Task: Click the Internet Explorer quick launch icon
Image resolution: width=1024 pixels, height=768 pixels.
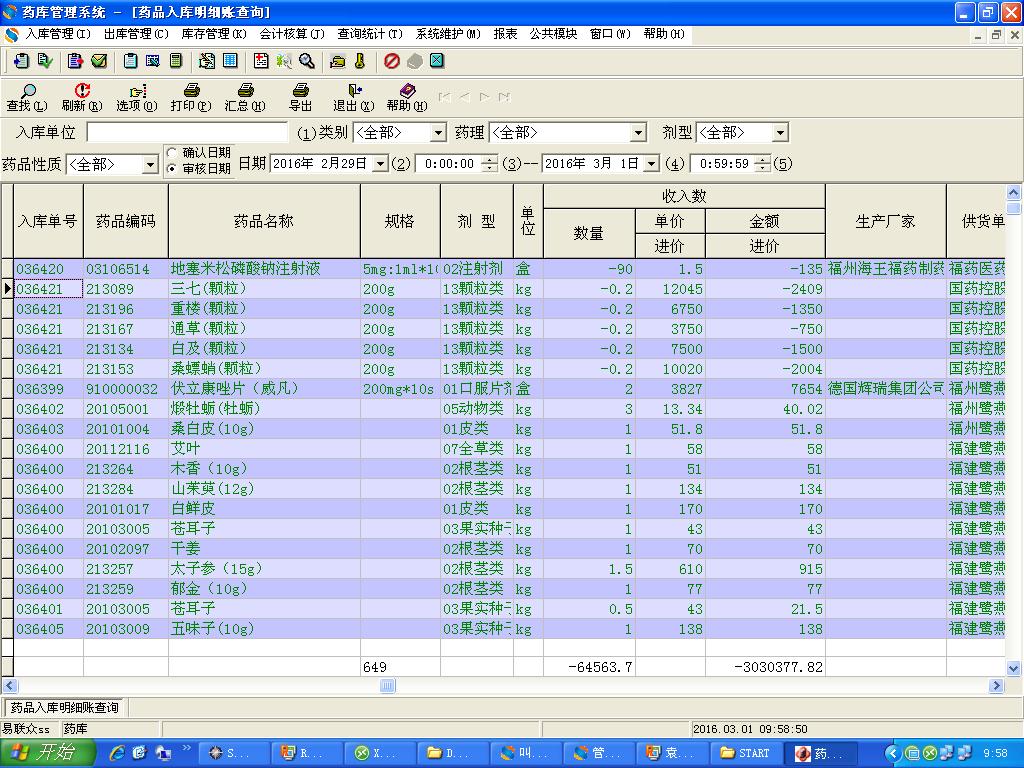Action: [x=117, y=753]
